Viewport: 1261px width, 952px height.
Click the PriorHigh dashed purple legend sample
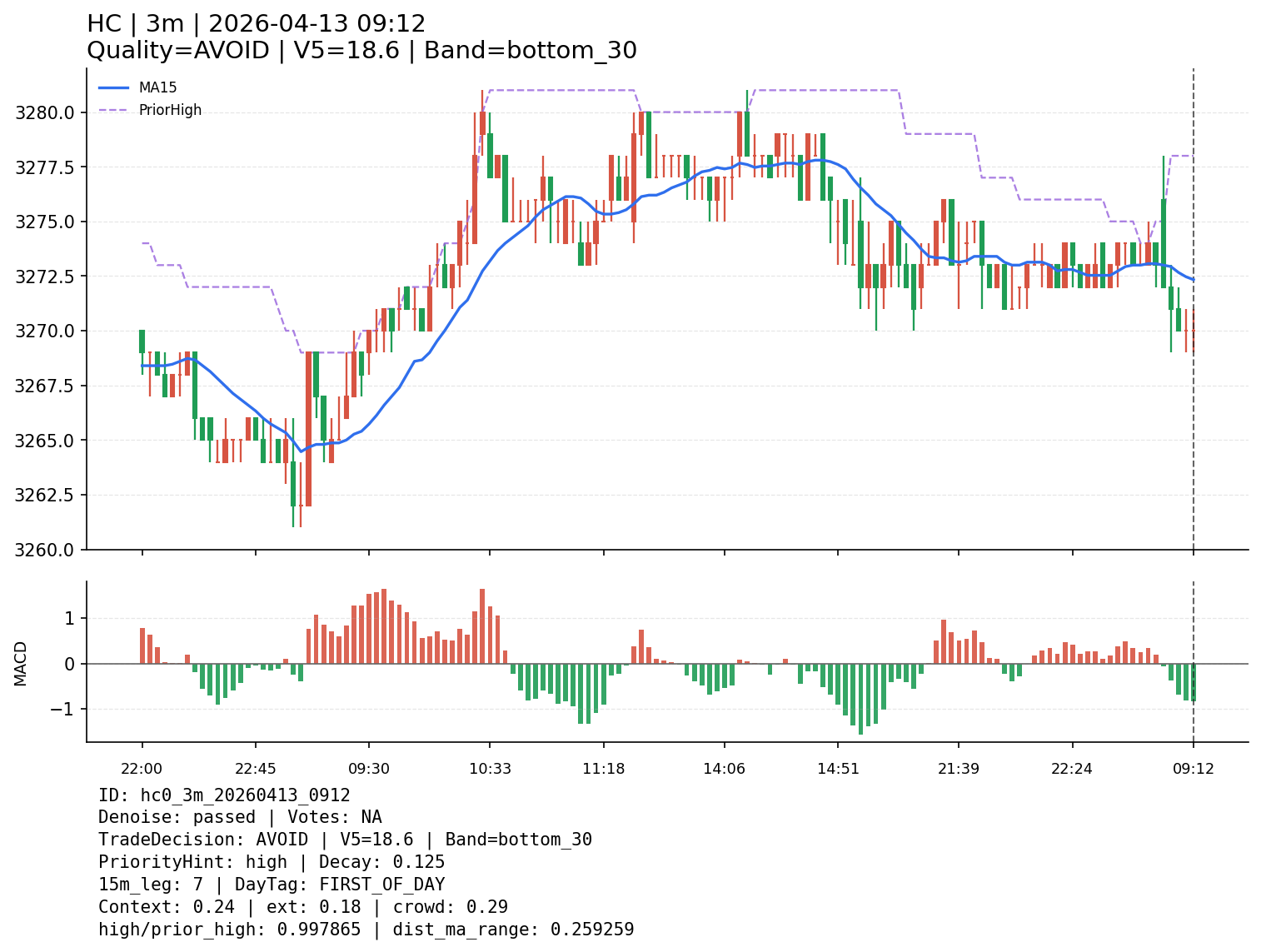(x=114, y=110)
